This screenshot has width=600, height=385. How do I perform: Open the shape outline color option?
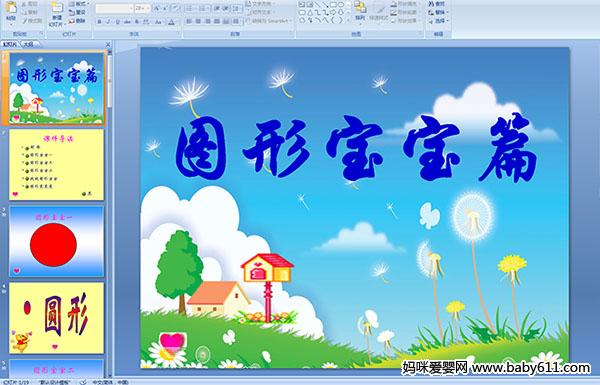click(x=404, y=12)
